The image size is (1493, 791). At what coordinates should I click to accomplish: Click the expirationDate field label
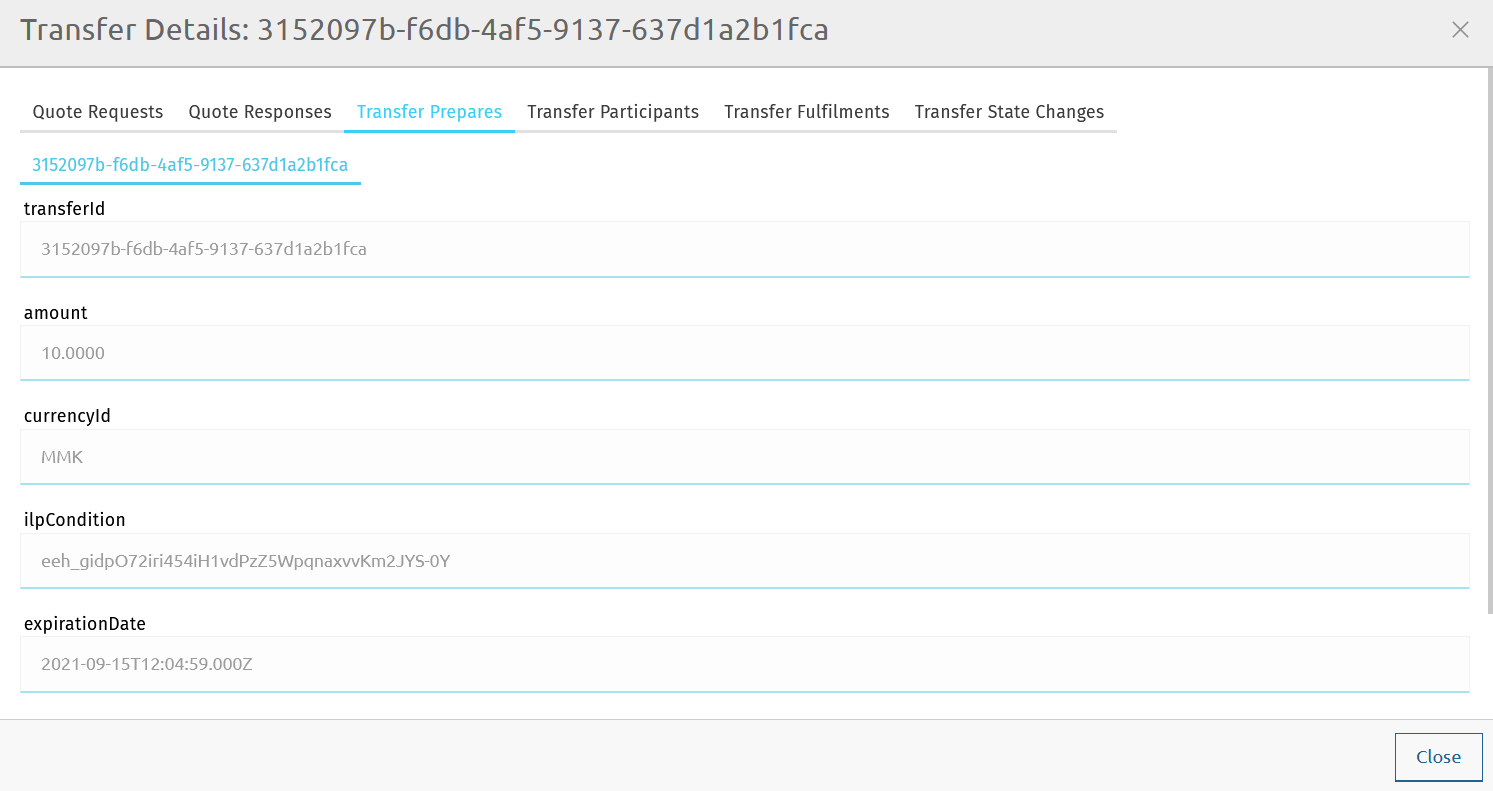tap(85, 624)
